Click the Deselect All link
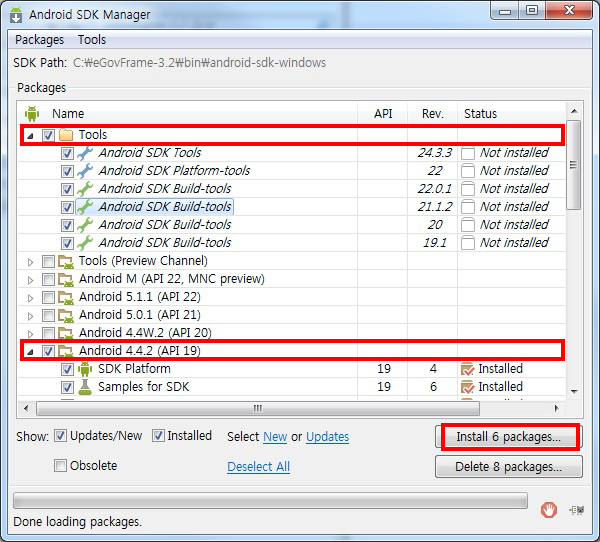 [258, 467]
